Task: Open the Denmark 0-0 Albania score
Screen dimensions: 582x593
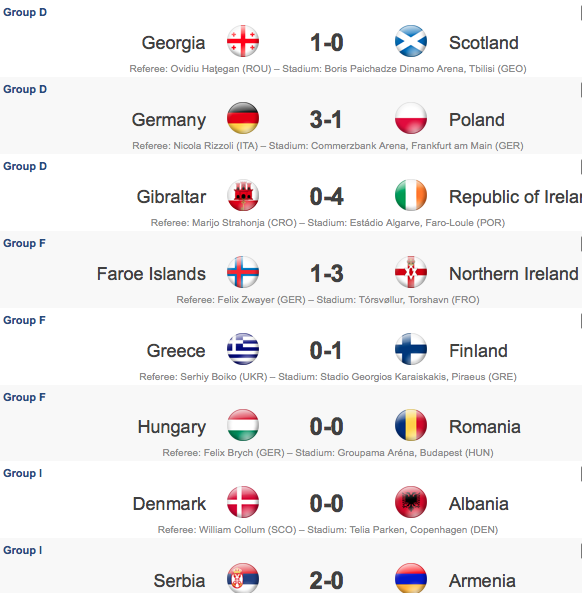Action: pyautogui.click(x=326, y=504)
